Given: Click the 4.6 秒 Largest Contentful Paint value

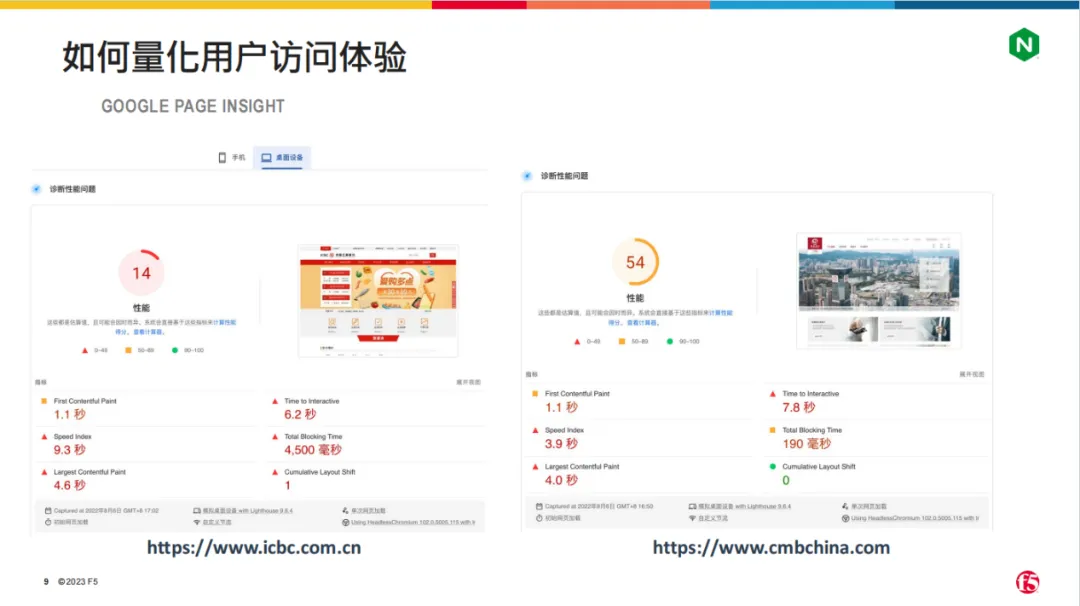Looking at the screenshot, I should pyautogui.click(x=70, y=485).
